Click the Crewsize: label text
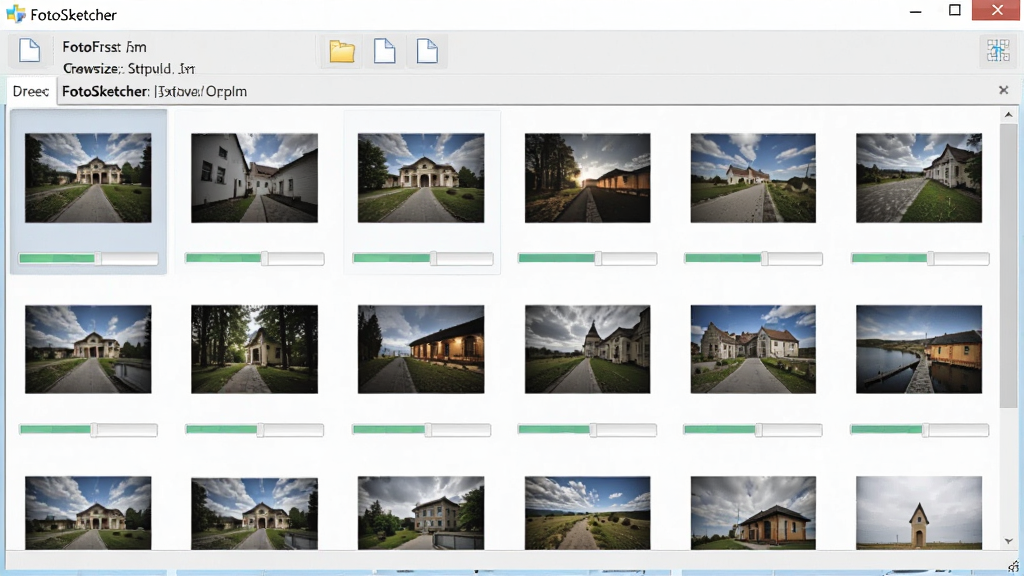Viewport: 1024px width, 576px height. click(x=92, y=69)
